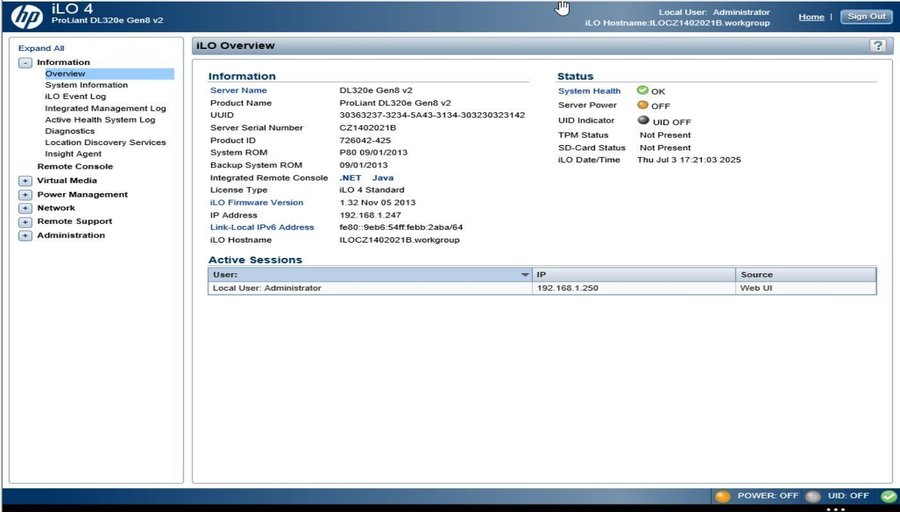Click the footer power status orange icon
This screenshot has width=900, height=512.
(x=722, y=496)
